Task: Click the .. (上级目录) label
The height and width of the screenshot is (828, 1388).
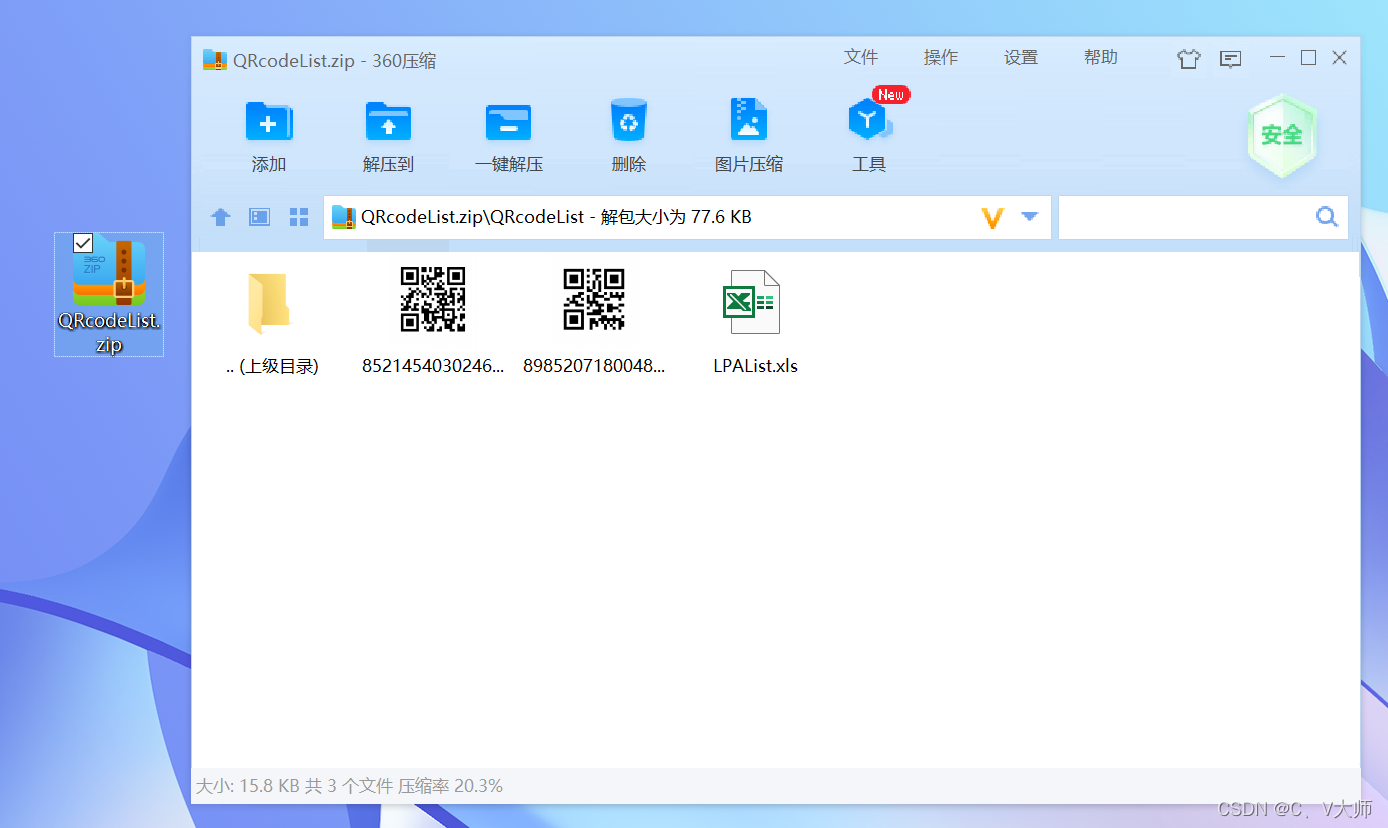Action: click(x=272, y=366)
